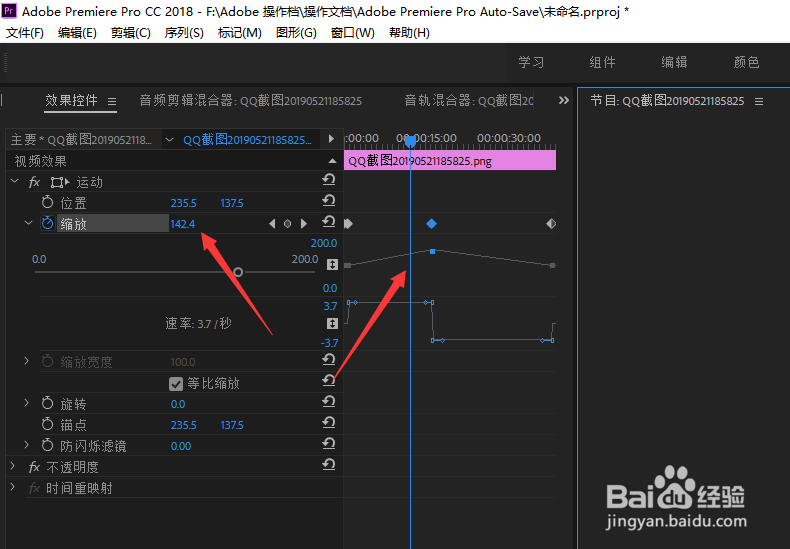
Task: Reset the 防闪烁滤镜 parameter
Action: [329, 443]
